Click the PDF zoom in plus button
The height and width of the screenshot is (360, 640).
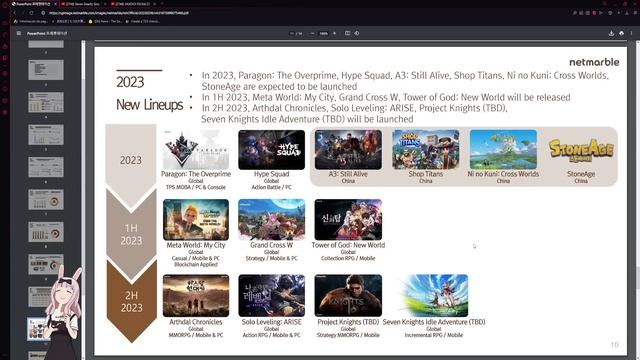pos(334,33)
